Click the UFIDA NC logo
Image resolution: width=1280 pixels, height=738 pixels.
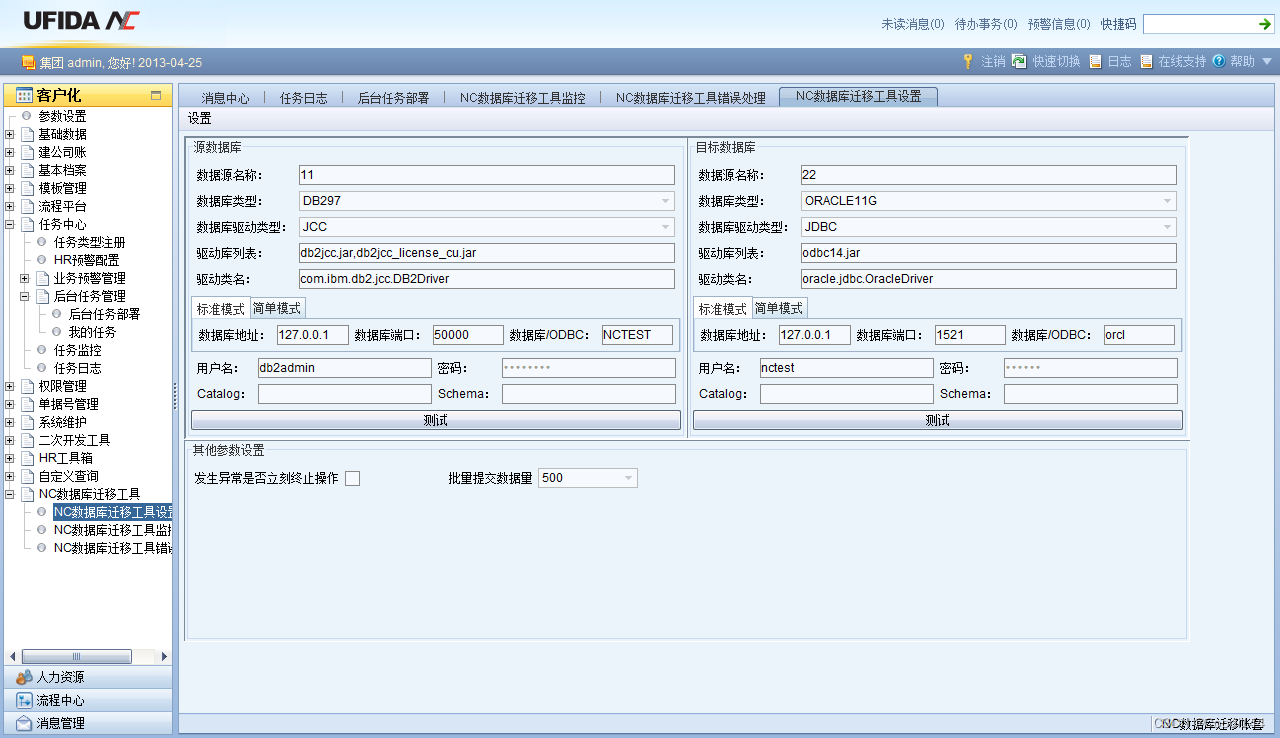pos(82,21)
